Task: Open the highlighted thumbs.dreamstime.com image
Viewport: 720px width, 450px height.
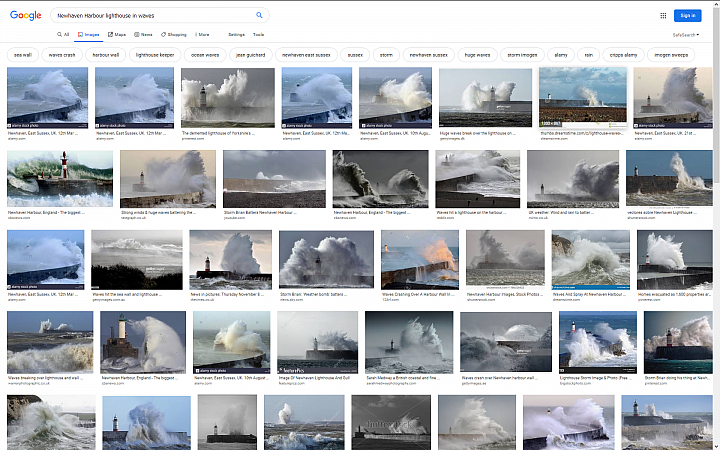Action: 583,98
